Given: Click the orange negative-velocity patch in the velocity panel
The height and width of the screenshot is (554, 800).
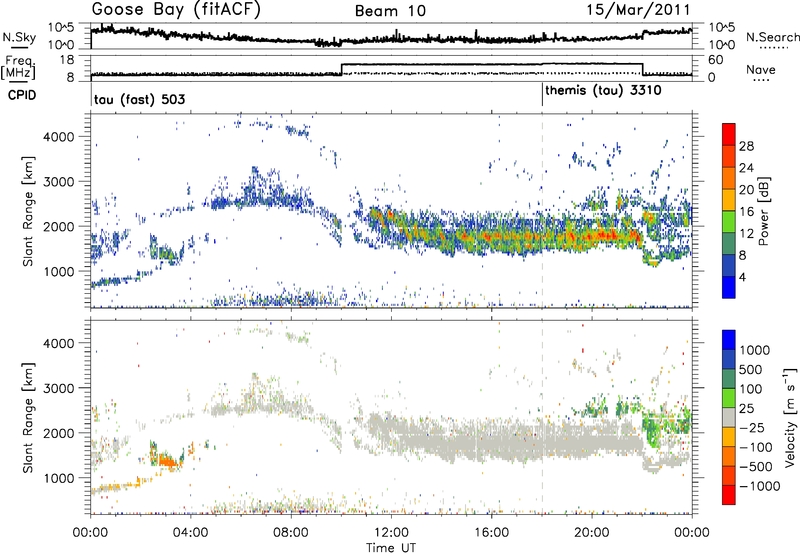Looking at the screenshot, I should click(168, 461).
